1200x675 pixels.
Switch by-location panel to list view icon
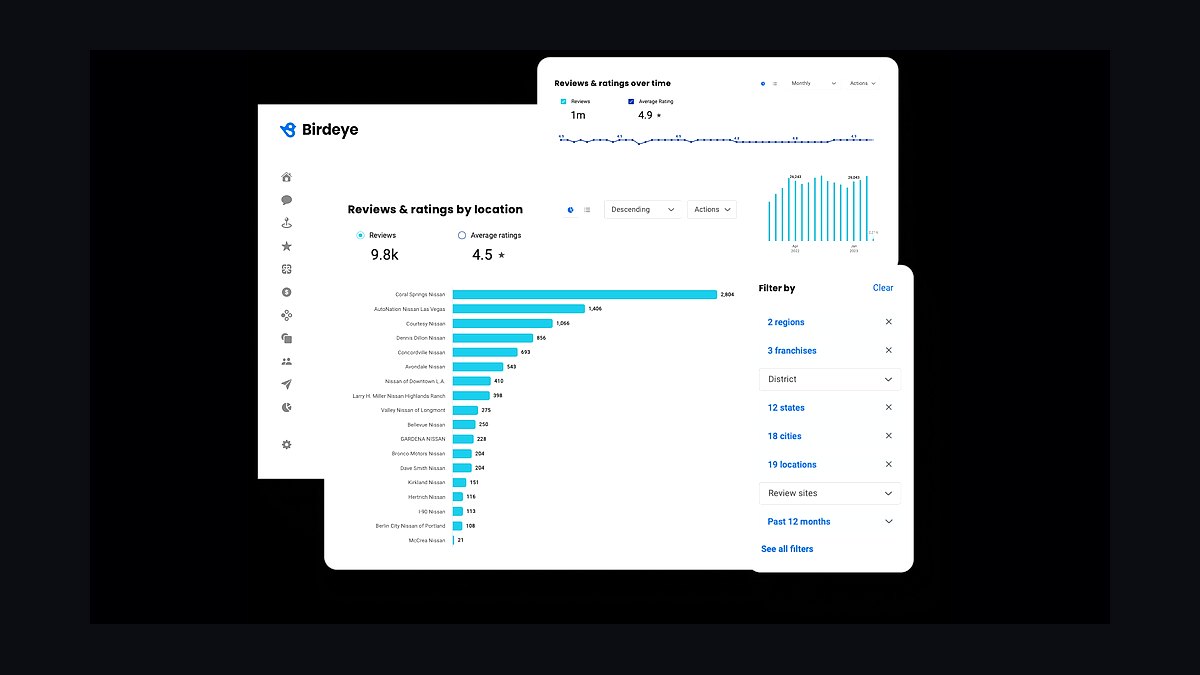pos(587,210)
